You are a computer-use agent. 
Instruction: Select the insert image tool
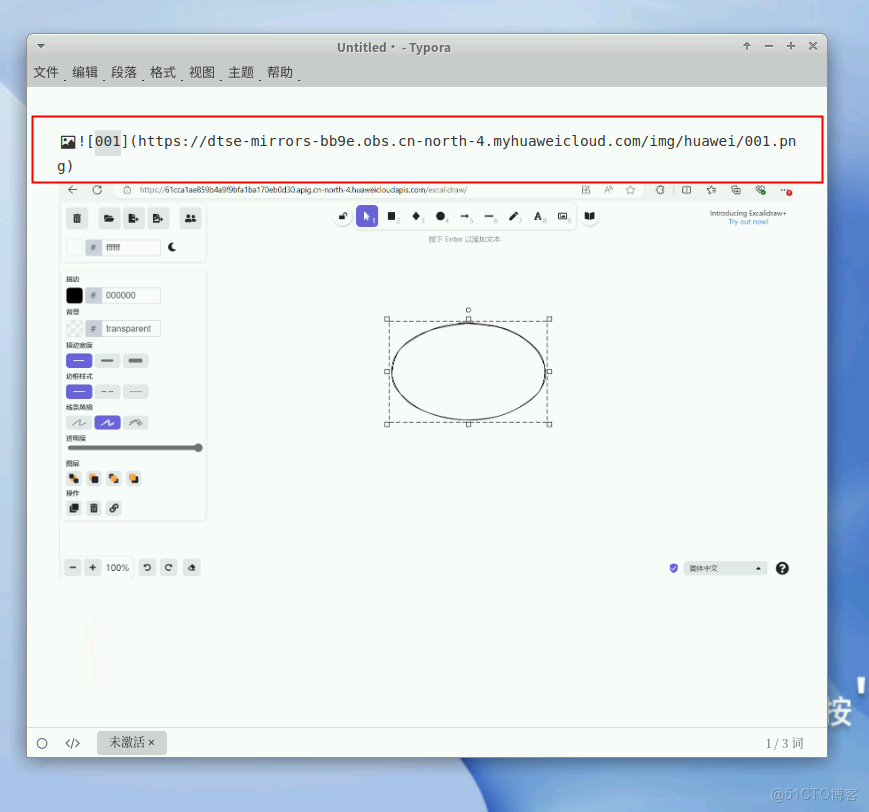point(563,216)
